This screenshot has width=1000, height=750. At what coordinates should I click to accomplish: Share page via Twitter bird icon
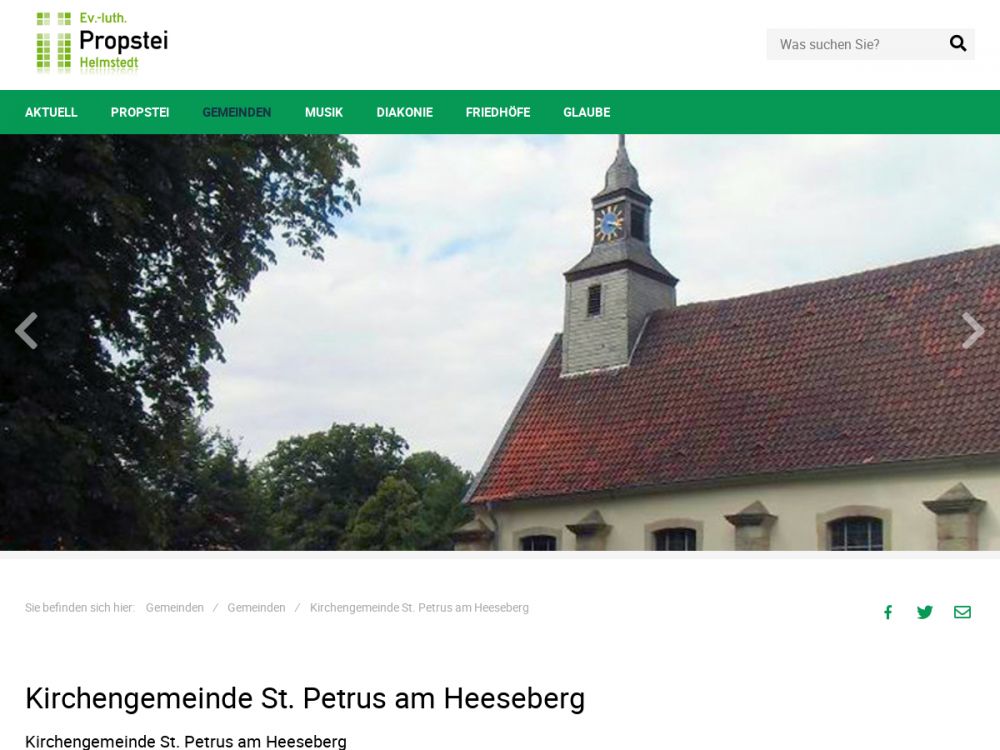tap(925, 612)
